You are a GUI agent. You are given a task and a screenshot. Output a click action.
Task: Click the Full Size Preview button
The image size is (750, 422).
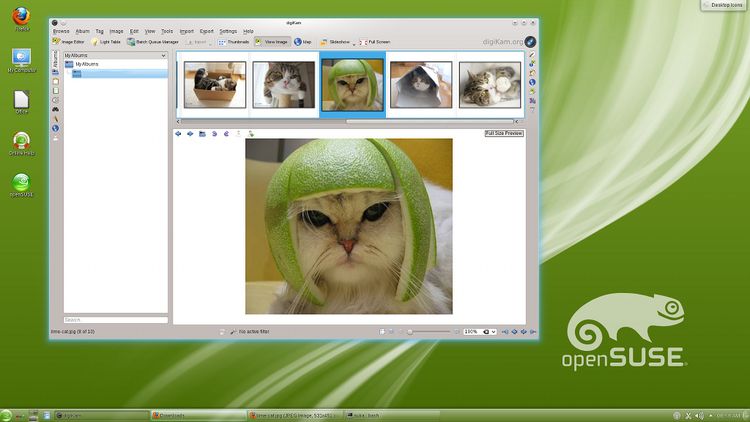pyautogui.click(x=503, y=133)
